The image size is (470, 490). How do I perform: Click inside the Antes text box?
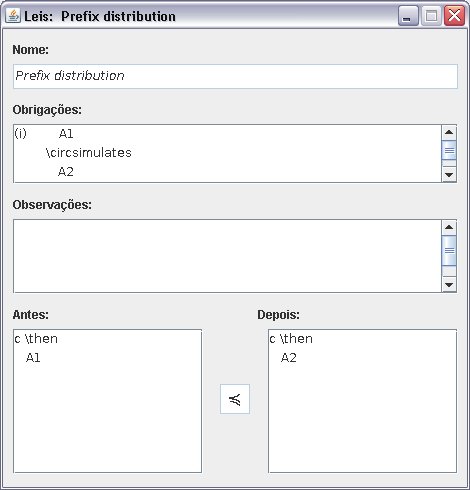coord(107,401)
